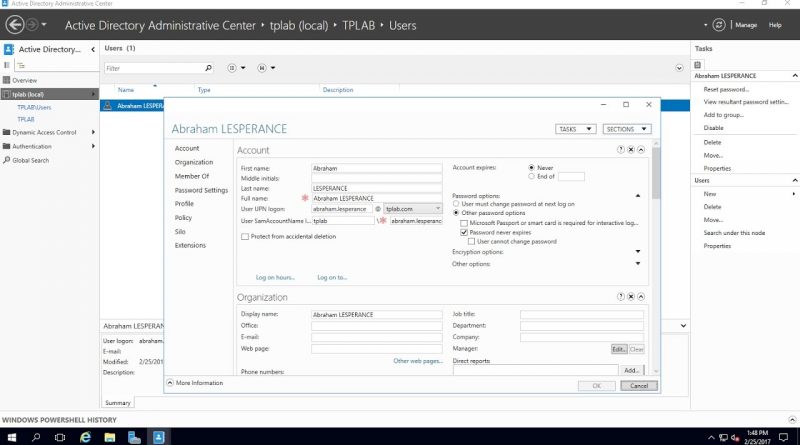Screen dimensions: 800x445
Task: Expand Other options
Action: coord(638,263)
